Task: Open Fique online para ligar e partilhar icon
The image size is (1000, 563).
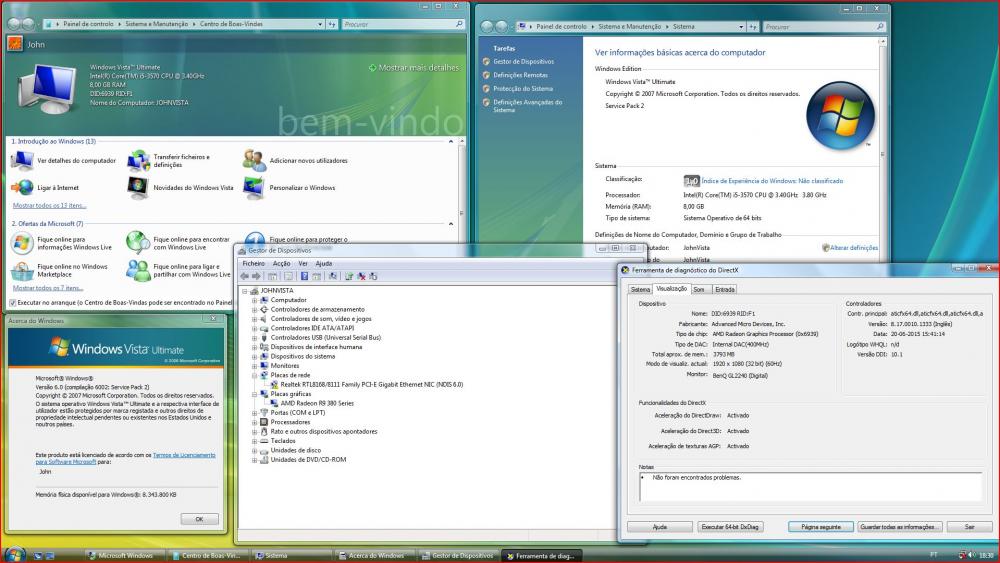Action: [x=138, y=270]
